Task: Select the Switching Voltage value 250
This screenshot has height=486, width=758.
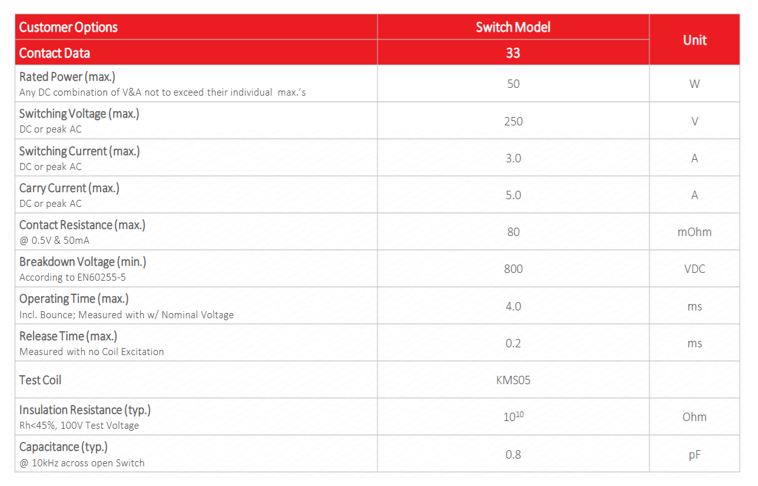Action: pyautogui.click(x=513, y=121)
